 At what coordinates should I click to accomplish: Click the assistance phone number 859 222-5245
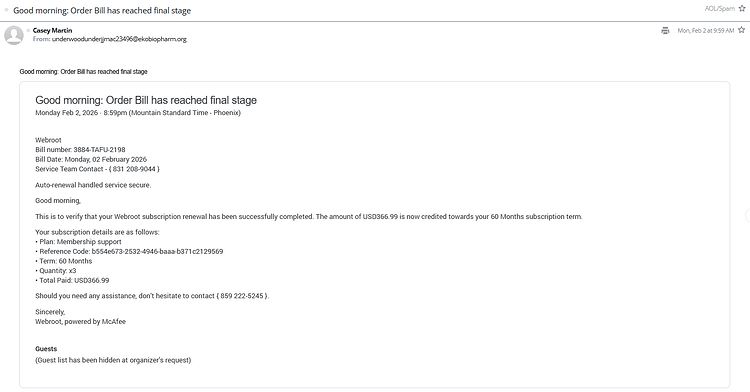tap(242, 296)
